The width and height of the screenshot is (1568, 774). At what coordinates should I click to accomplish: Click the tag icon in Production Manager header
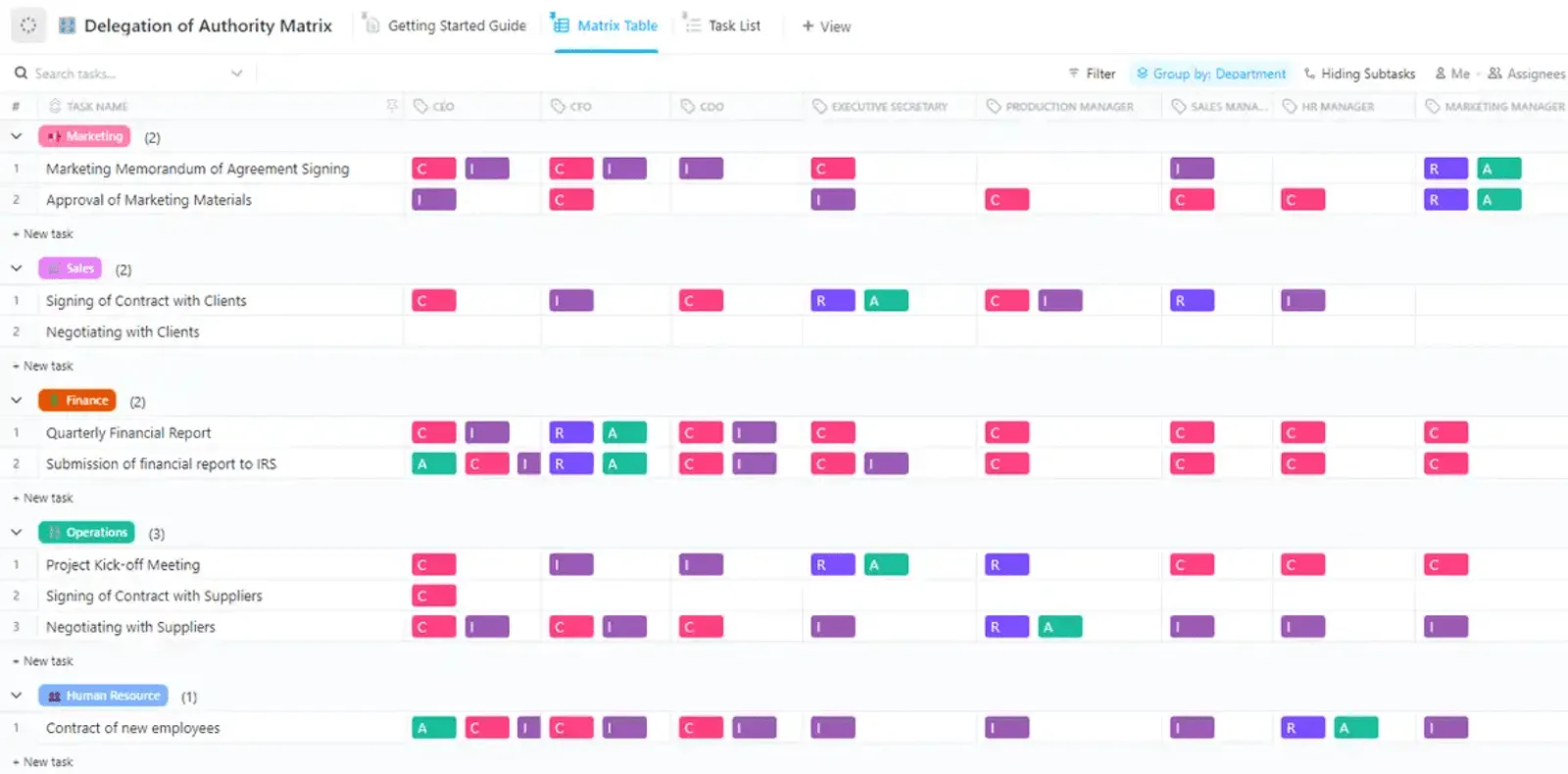click(994, 106)
